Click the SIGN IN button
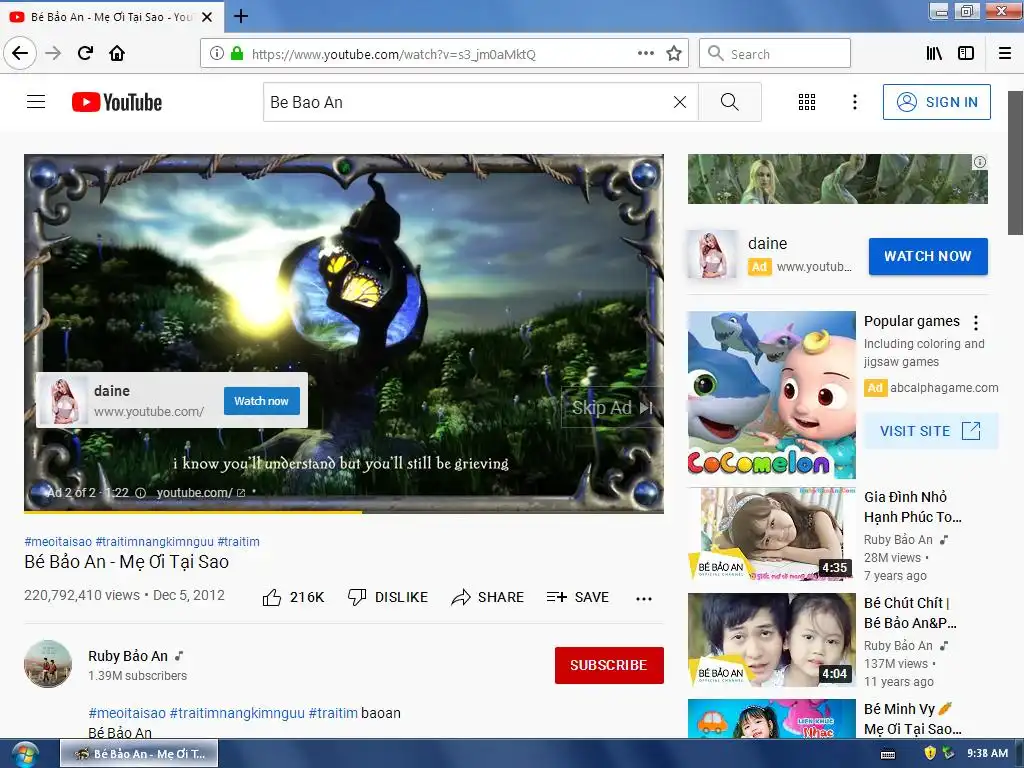1024x768 pixels. [x=936, y=102]
